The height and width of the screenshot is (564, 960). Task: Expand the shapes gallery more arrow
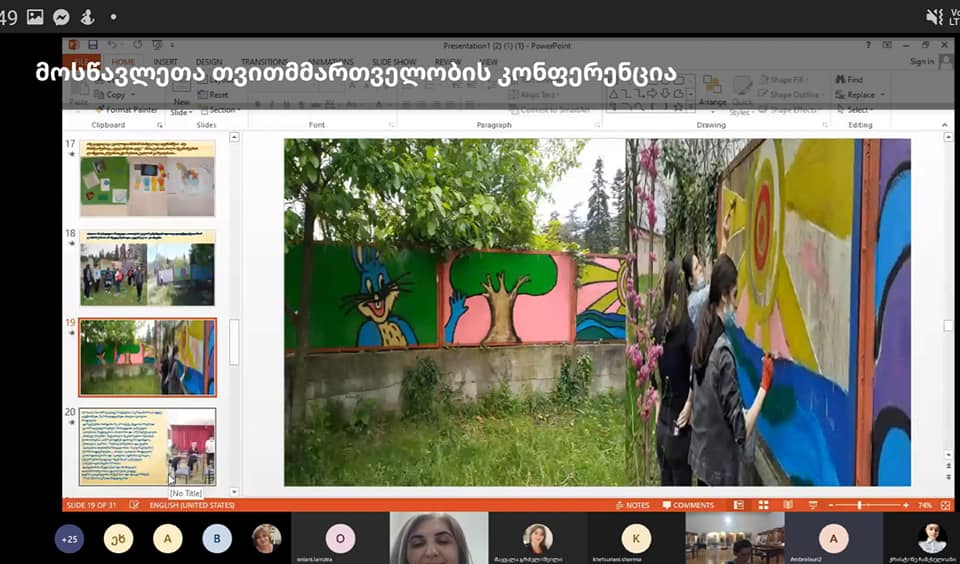click(x=691, y=107)
